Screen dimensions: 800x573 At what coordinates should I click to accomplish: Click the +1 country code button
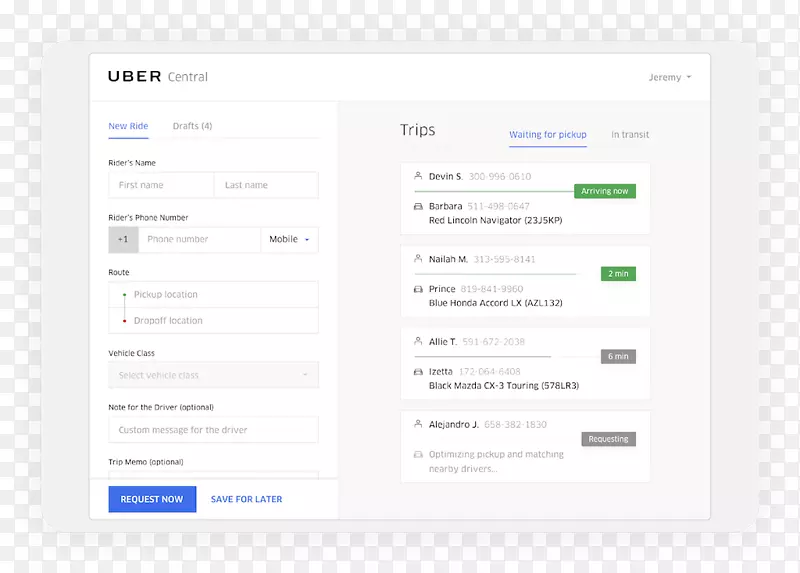pyautogui.click(x=123, y=239)
